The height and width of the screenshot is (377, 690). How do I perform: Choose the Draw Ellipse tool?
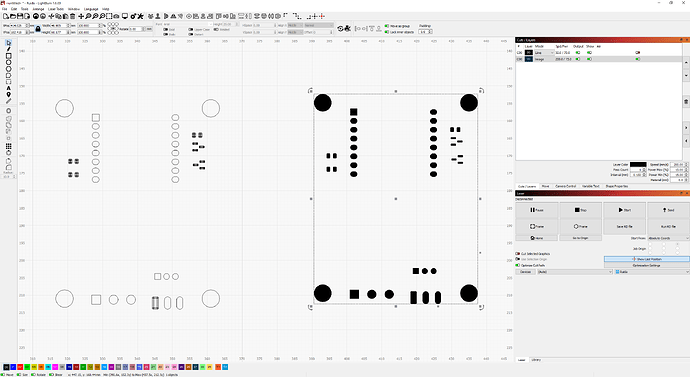8,62
